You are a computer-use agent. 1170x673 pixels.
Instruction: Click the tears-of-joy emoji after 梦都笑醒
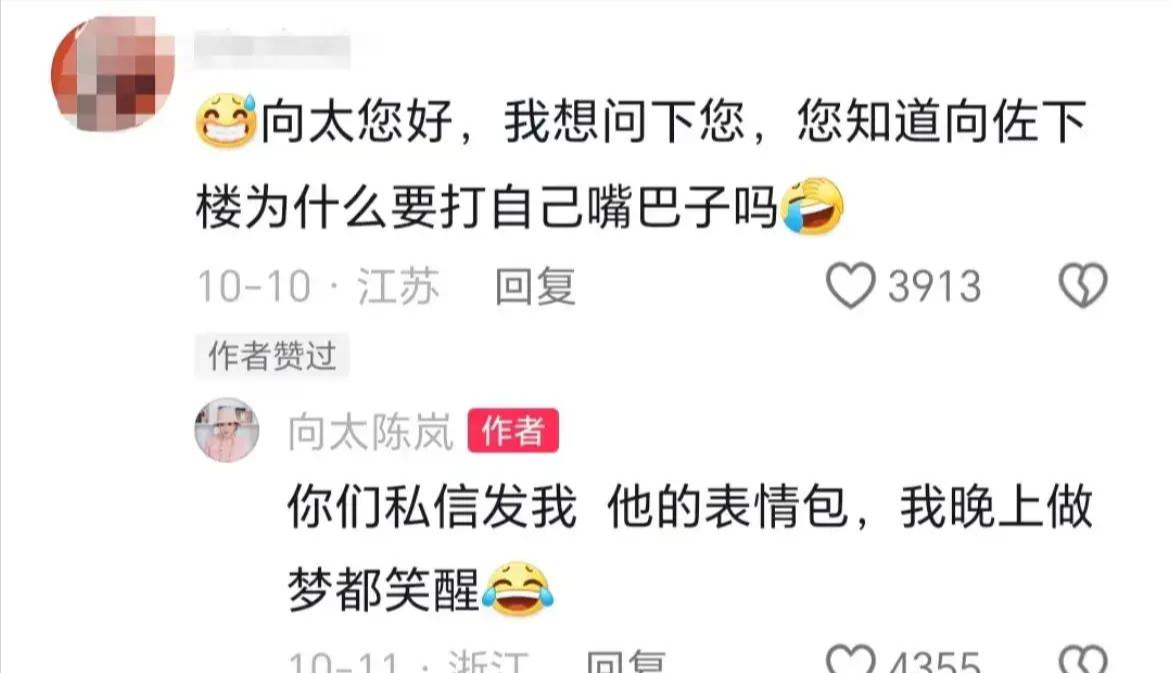516,589
